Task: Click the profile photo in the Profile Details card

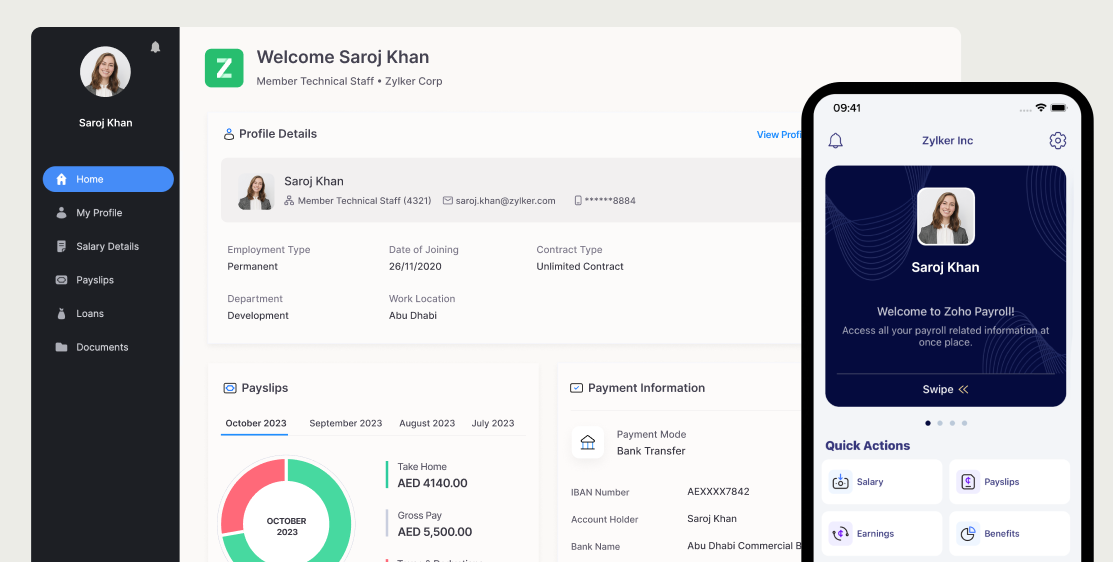Action: (x=256, y=192)
